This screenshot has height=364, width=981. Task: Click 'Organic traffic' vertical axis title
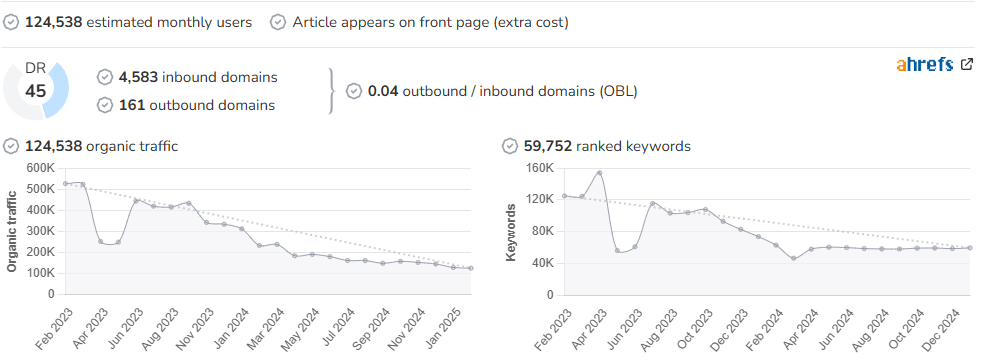pos(11,231)
